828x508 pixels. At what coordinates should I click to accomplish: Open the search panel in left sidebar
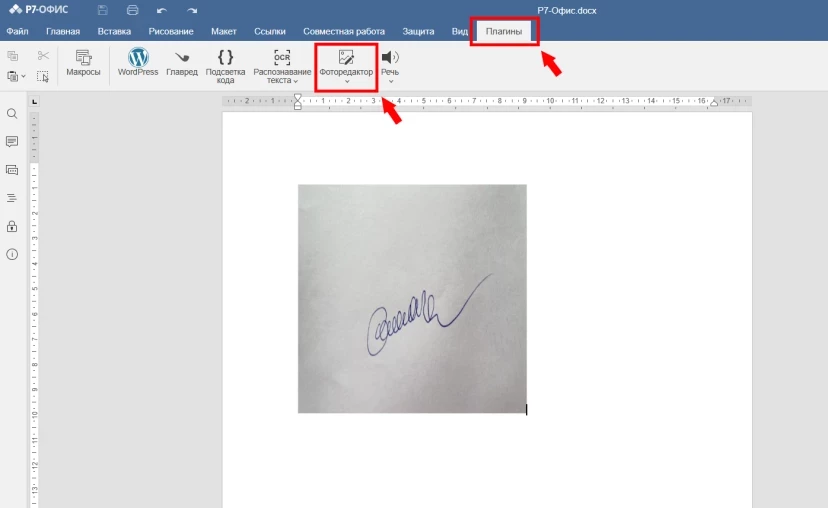[12, 114]
